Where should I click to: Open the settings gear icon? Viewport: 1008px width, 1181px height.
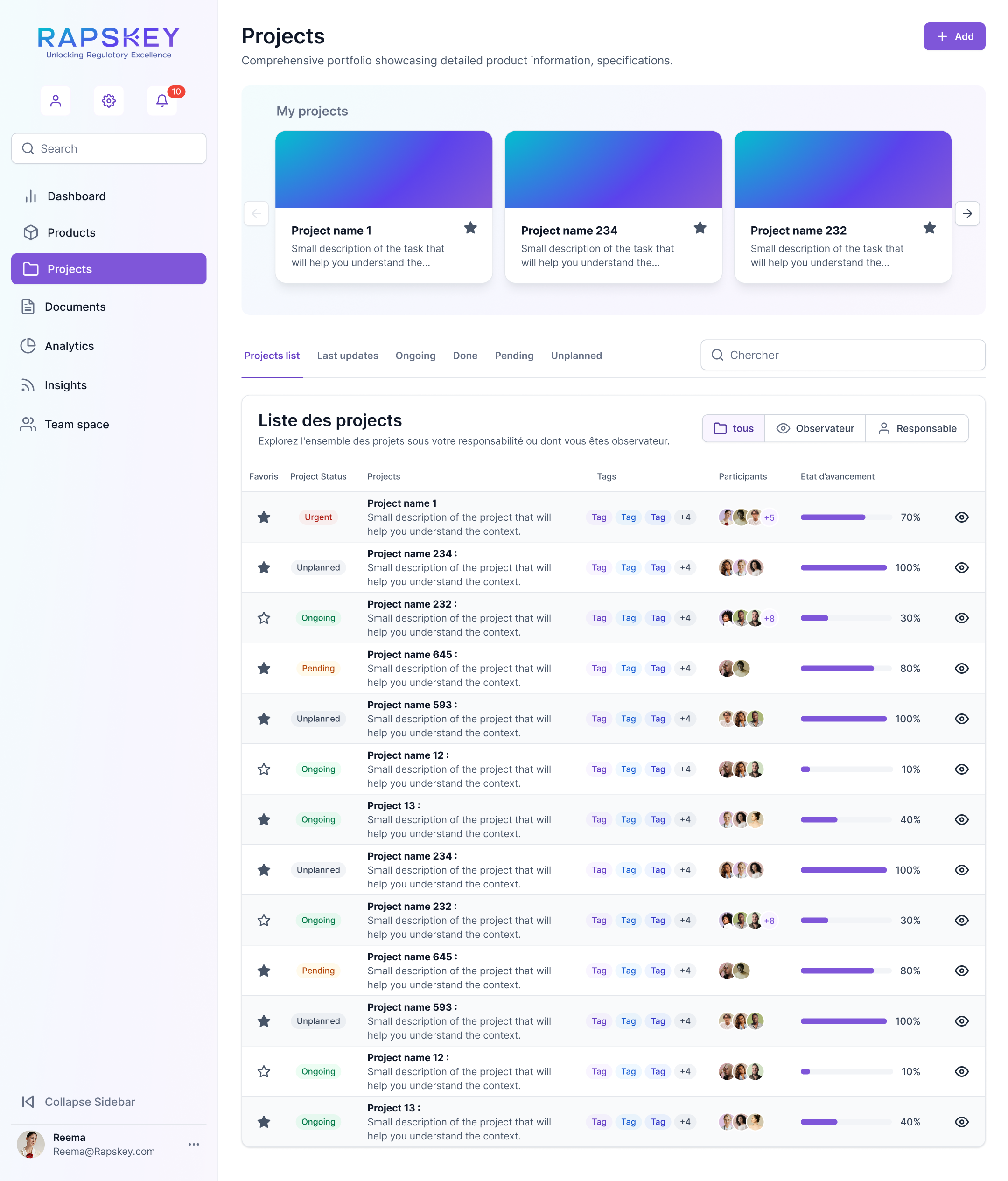click(108, 101)
